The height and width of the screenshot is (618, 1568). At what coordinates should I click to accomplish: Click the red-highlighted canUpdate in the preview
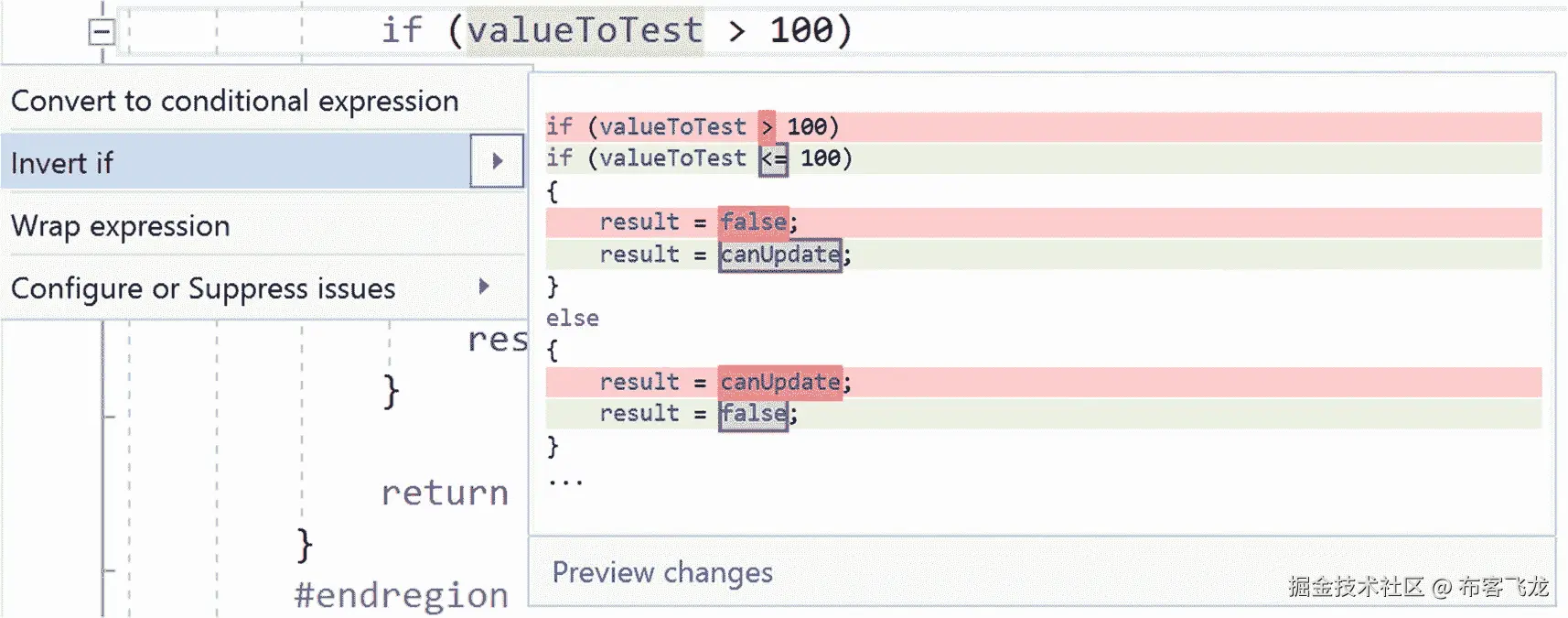[779, 382]
